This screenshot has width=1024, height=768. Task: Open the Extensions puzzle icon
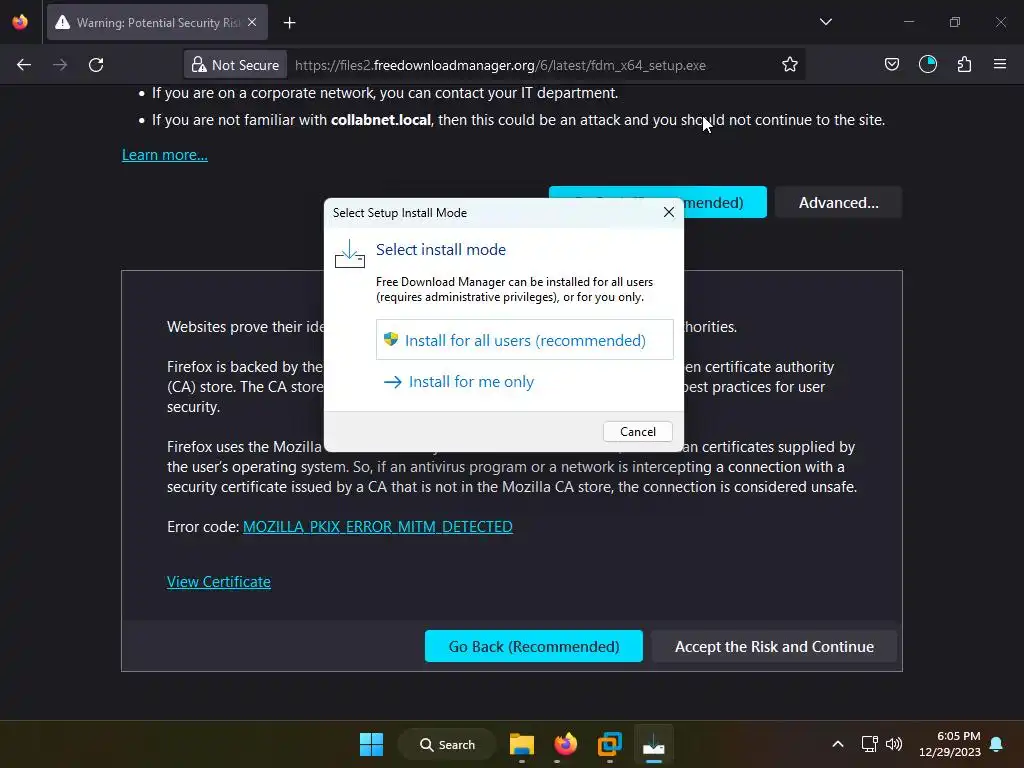[964, 65]
